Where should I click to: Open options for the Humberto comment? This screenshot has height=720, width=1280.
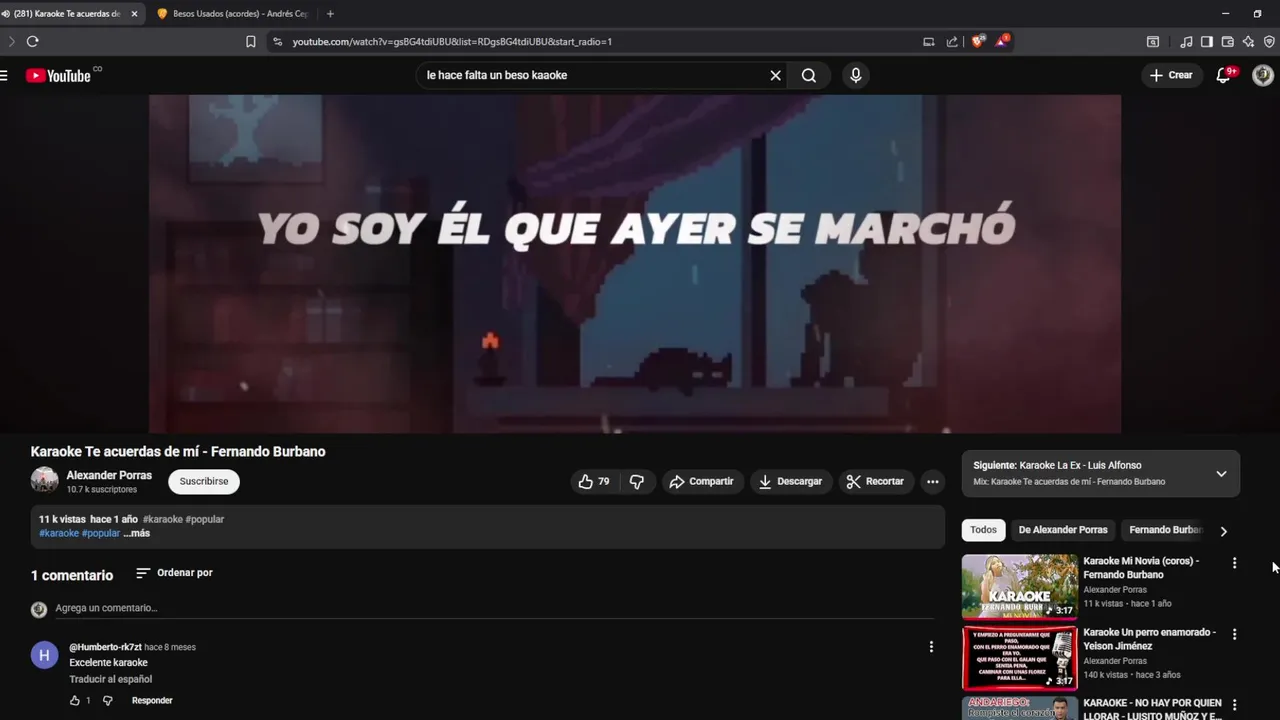click(931, 647)
